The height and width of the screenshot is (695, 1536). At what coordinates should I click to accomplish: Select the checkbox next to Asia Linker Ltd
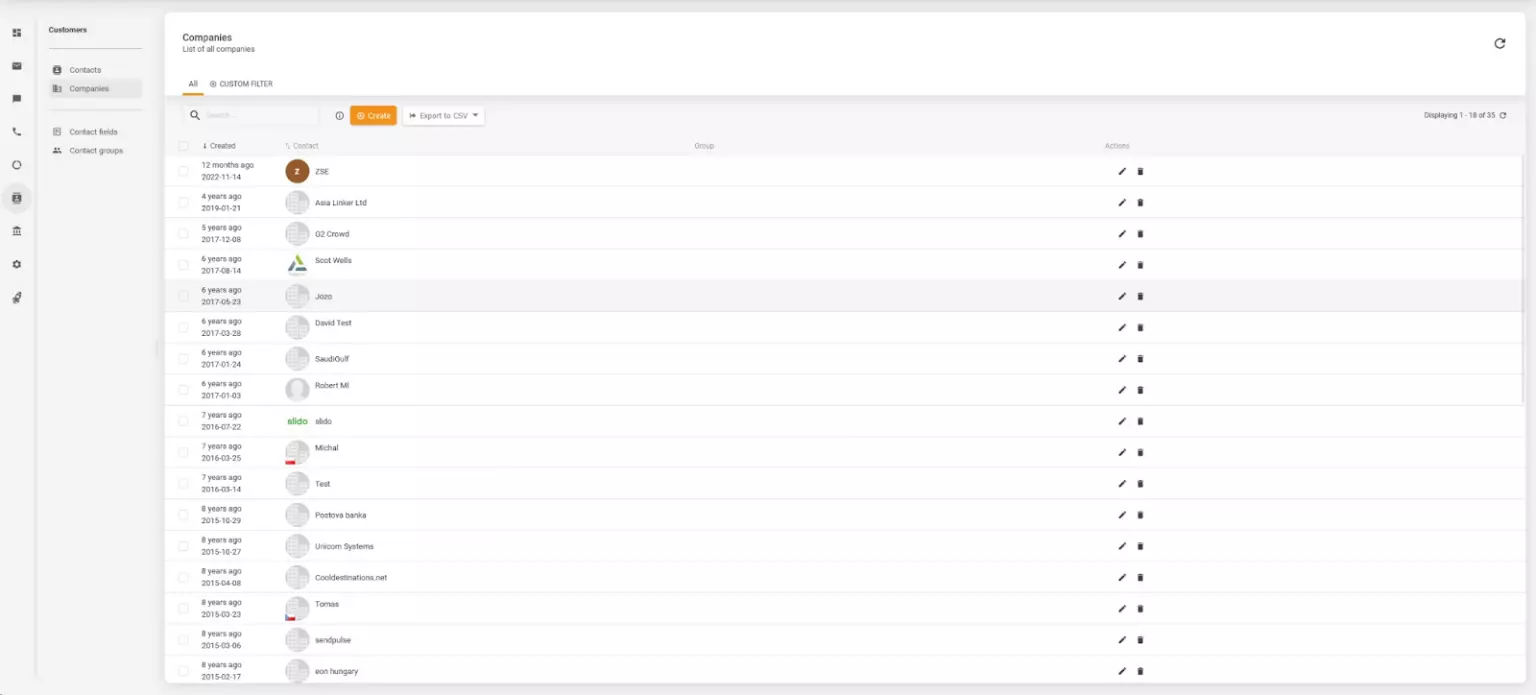(184, 202)
